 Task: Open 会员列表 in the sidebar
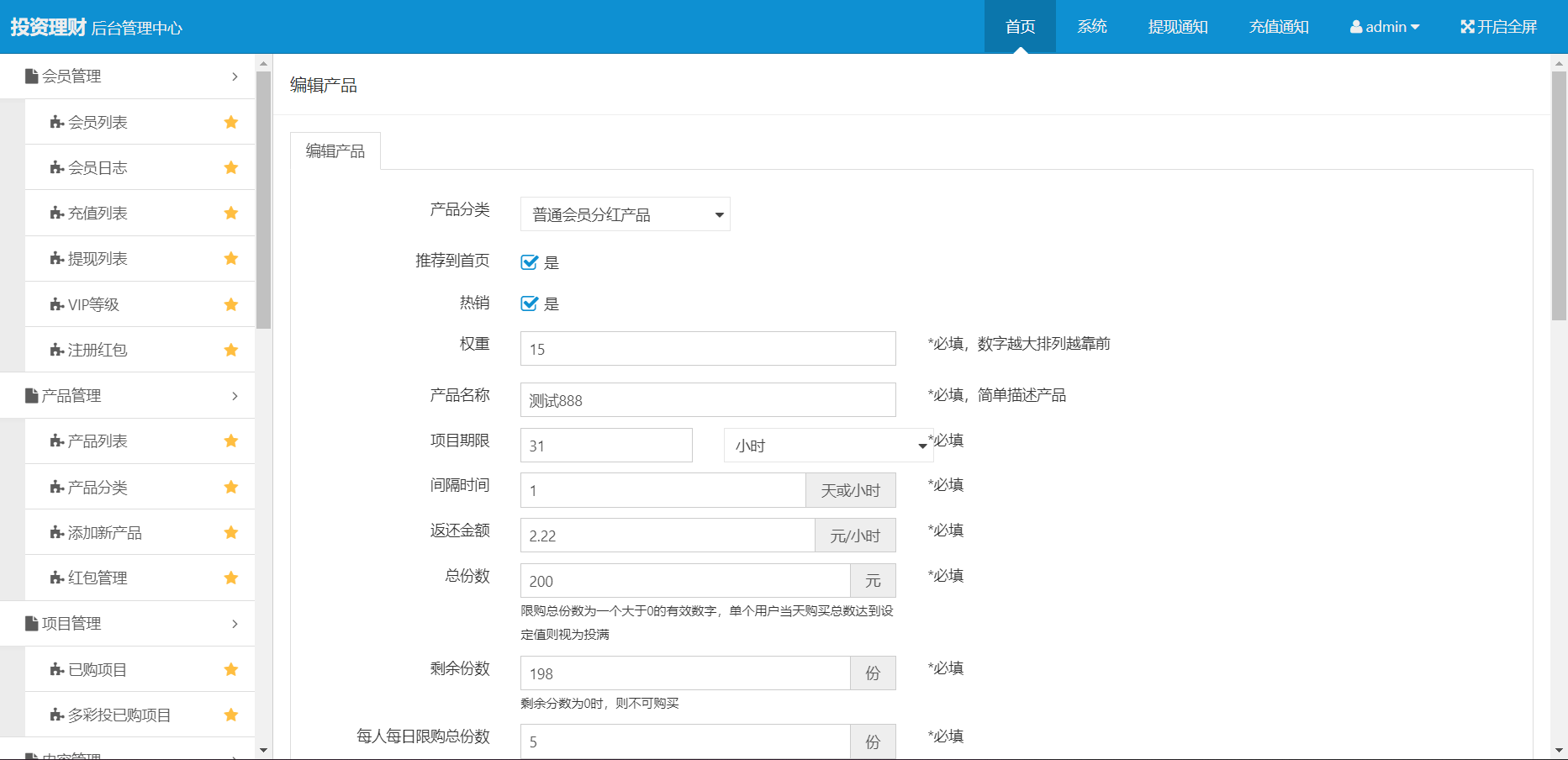pos(140,123)
